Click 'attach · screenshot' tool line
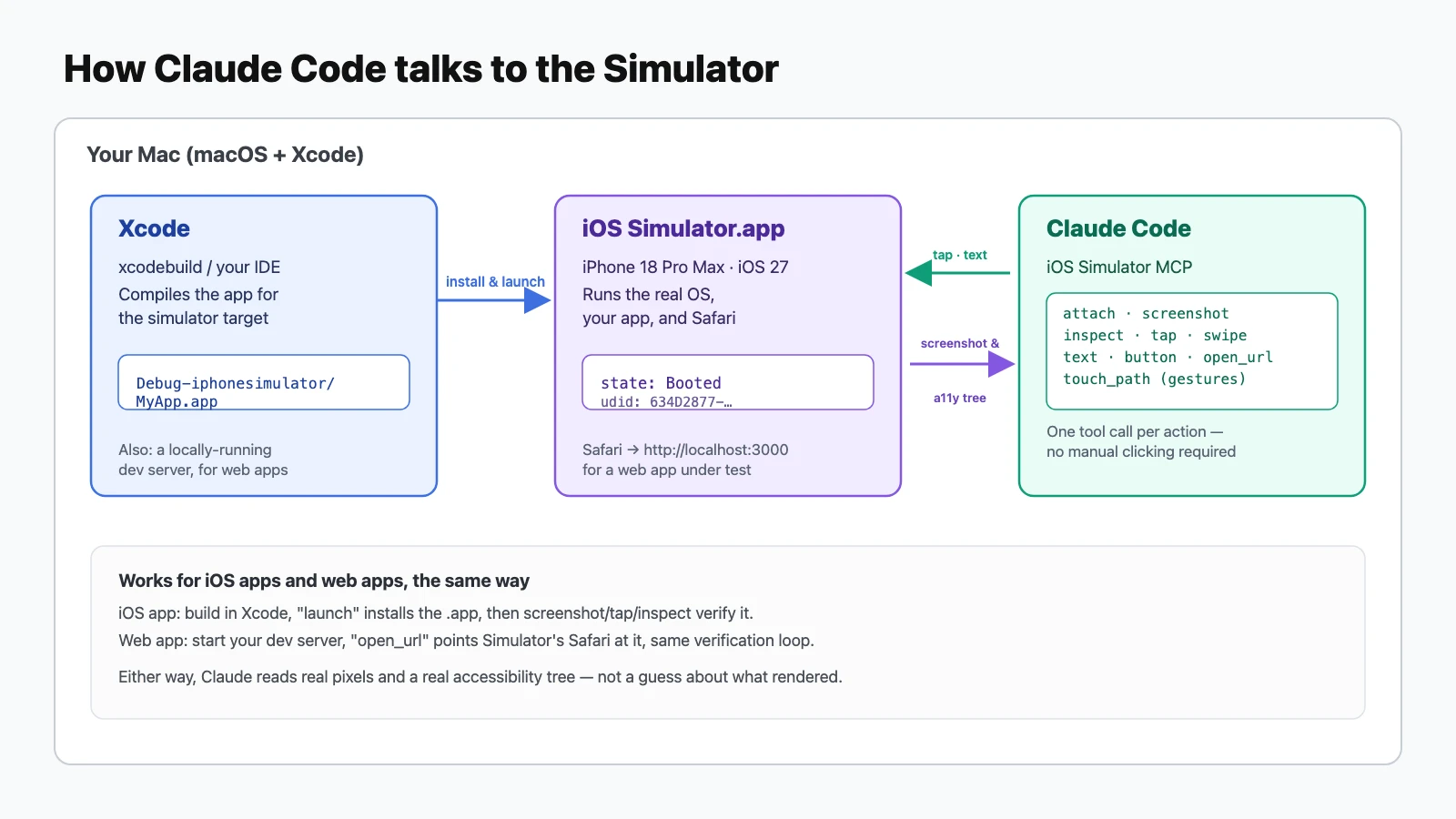Viewport: 1456px width, 819px height. pos(1146,313)
